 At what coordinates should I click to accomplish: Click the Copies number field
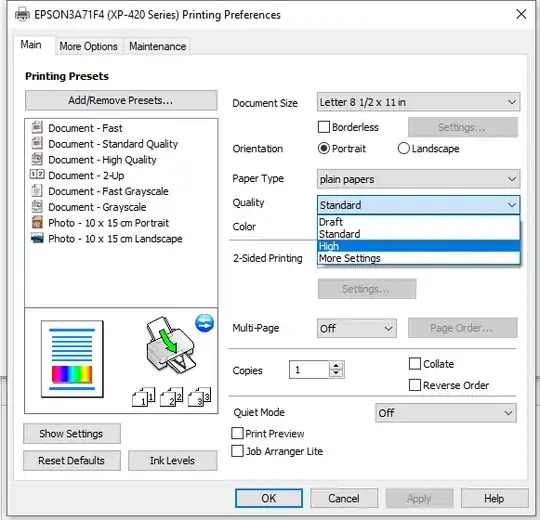(309, 370)
